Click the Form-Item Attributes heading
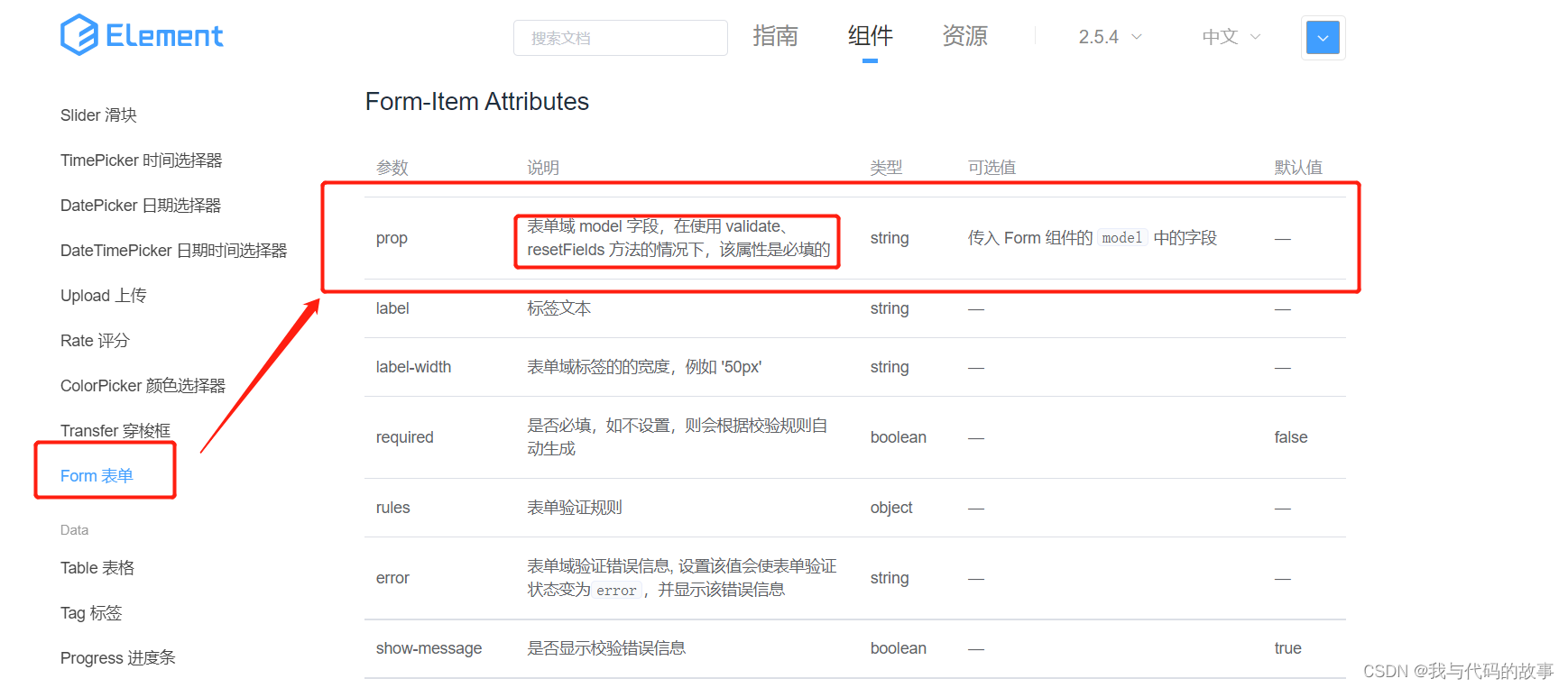 [x=477, y=102]
